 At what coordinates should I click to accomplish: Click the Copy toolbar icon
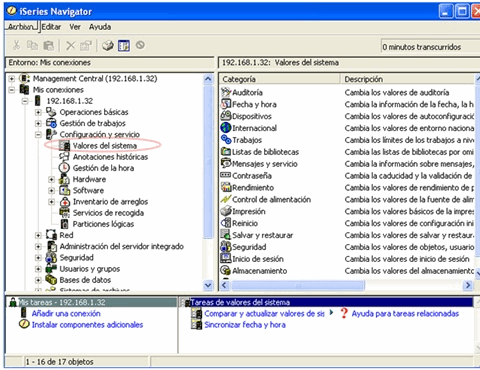[x=32, y=45]
